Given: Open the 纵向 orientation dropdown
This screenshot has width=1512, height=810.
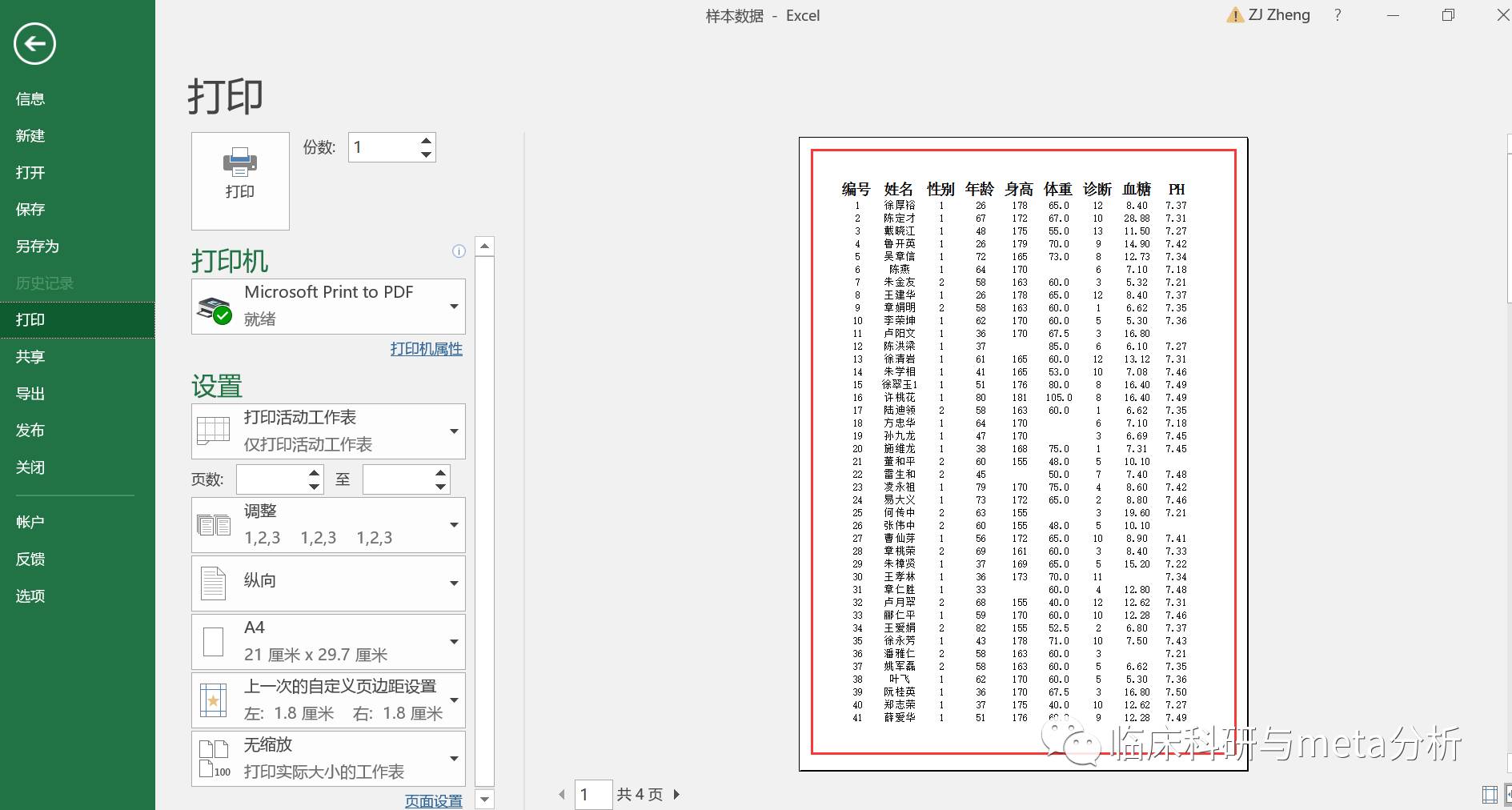Looking at the screenshot, I should pos(328,583).
